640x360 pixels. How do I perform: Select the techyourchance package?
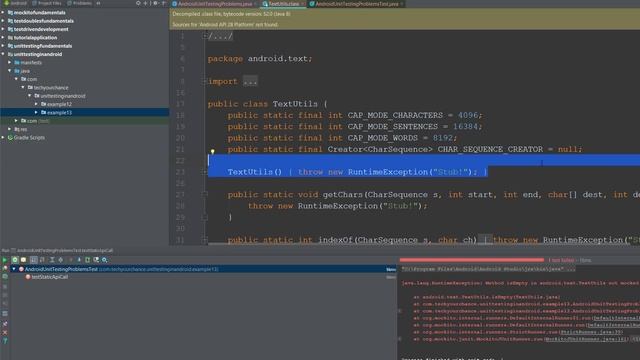pos(51,87)
